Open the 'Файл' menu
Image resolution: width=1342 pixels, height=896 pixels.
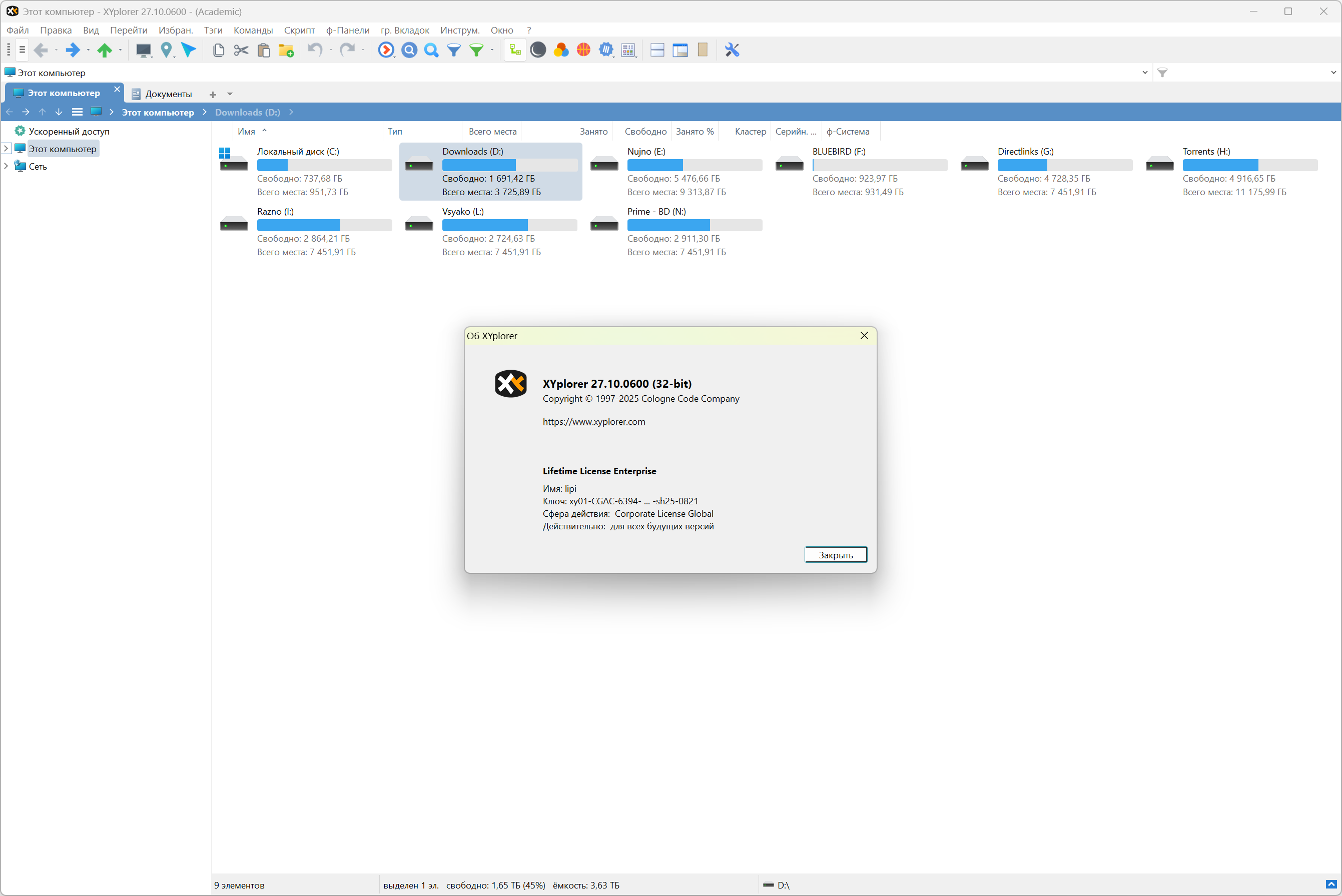(x=17, y=31)
